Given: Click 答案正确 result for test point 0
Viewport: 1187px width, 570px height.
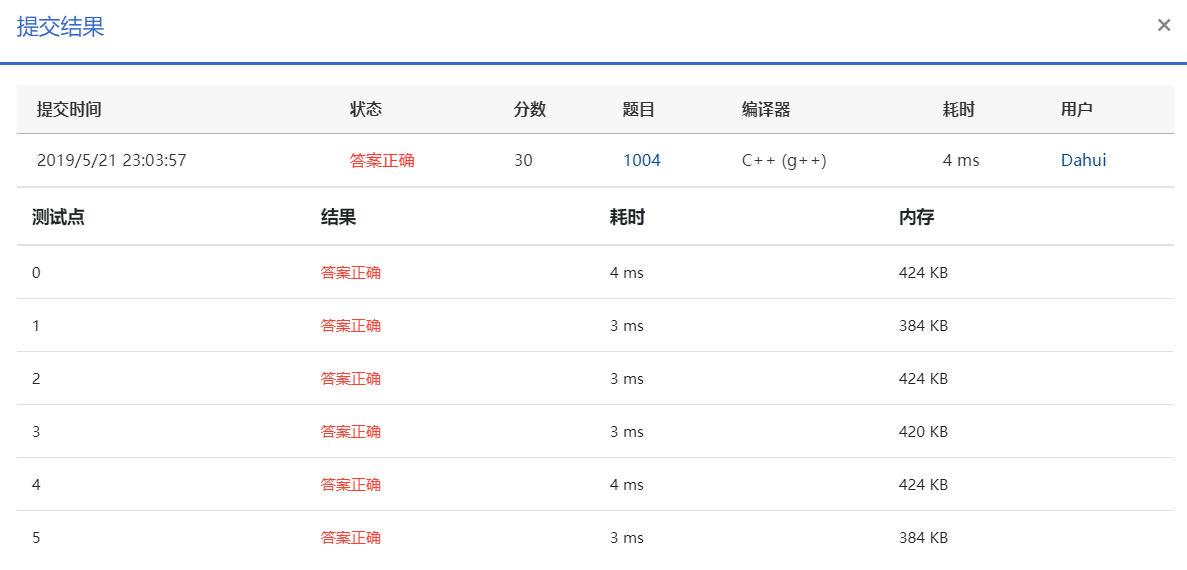Looking at the screenshot, I should [350, 273].
